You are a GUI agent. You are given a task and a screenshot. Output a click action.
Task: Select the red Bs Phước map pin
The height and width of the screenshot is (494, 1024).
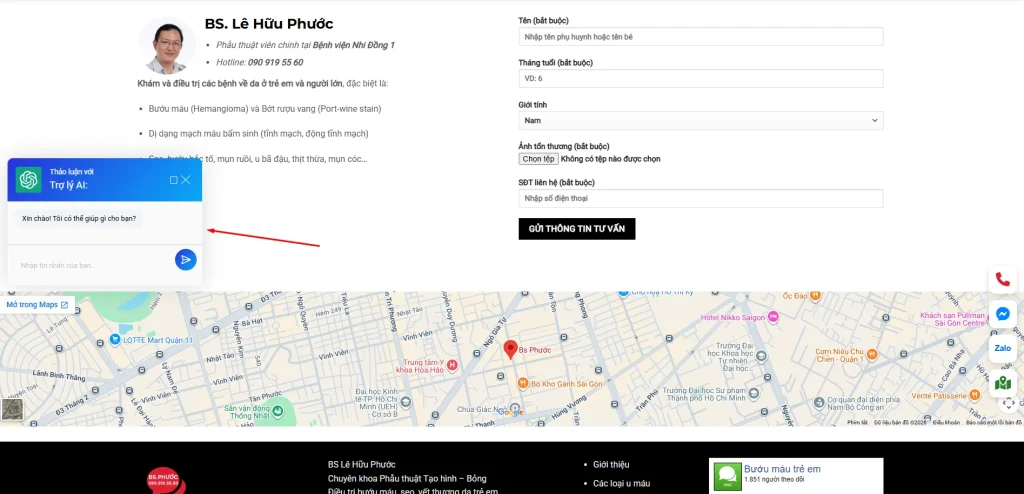pyautogui.click(x=510, y=350)
